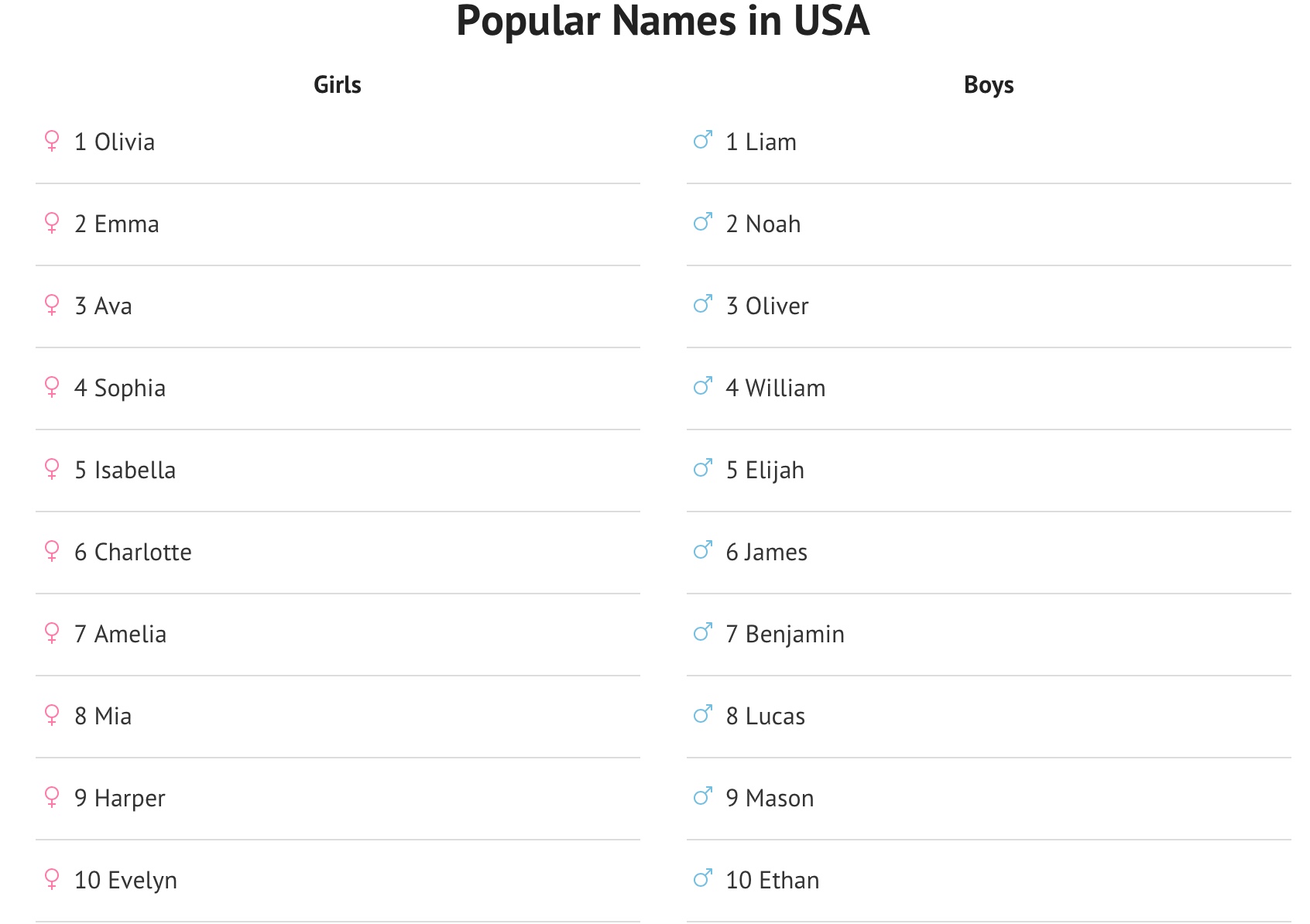
Task: Open the boy name Noah
Action: (x=773, y=224)
